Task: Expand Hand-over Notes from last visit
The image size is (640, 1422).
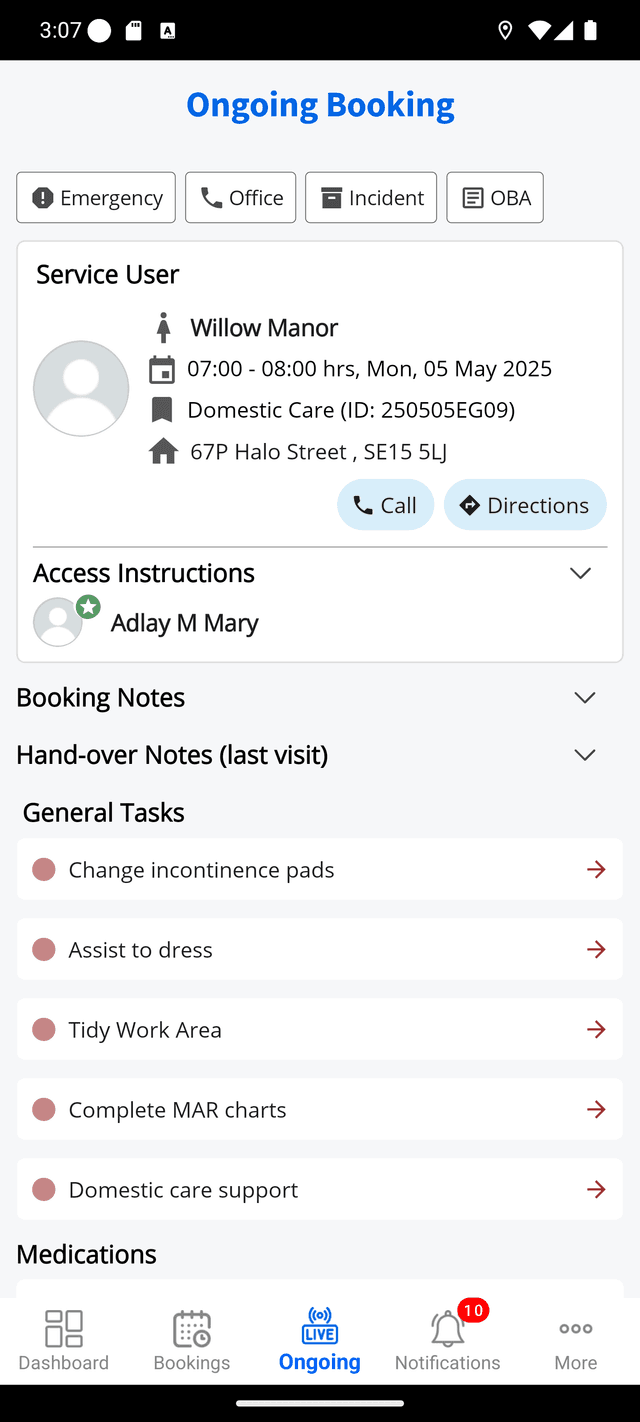Action: [x=584, y=755]
